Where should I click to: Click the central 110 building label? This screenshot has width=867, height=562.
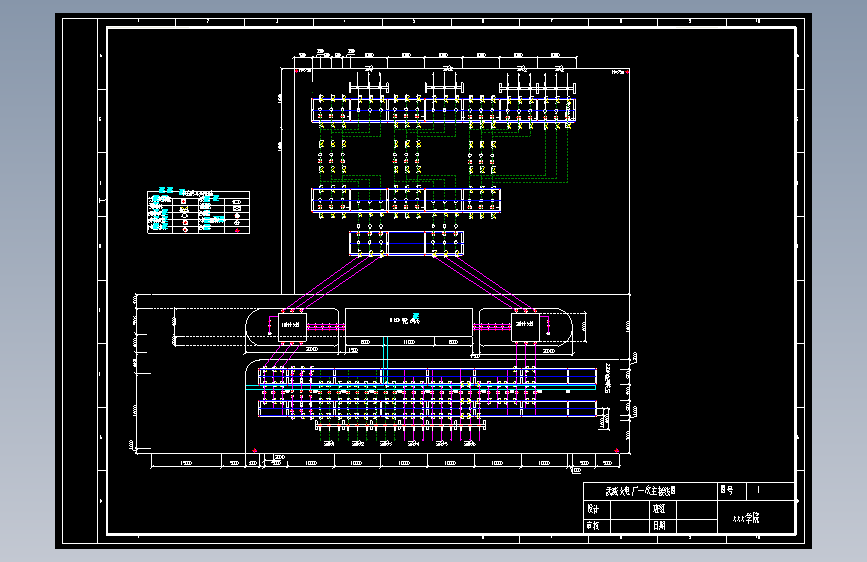(405, 320)
